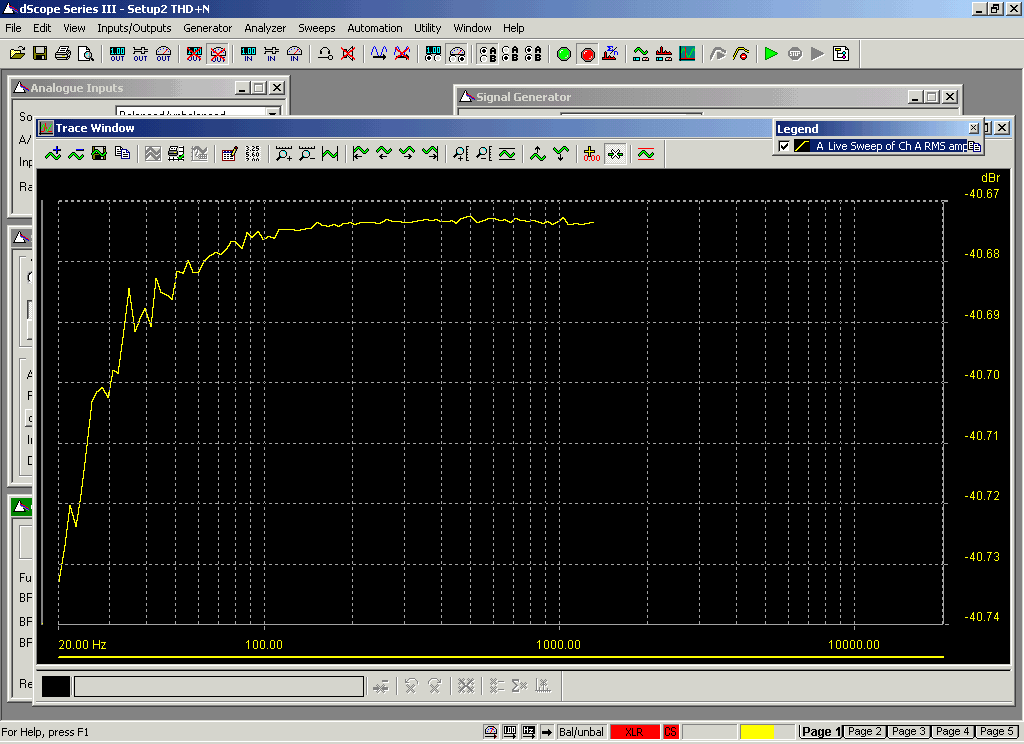
Task: Remove trace with the wave minus icon
Action: pyautogui.click(x=76, y=154)
